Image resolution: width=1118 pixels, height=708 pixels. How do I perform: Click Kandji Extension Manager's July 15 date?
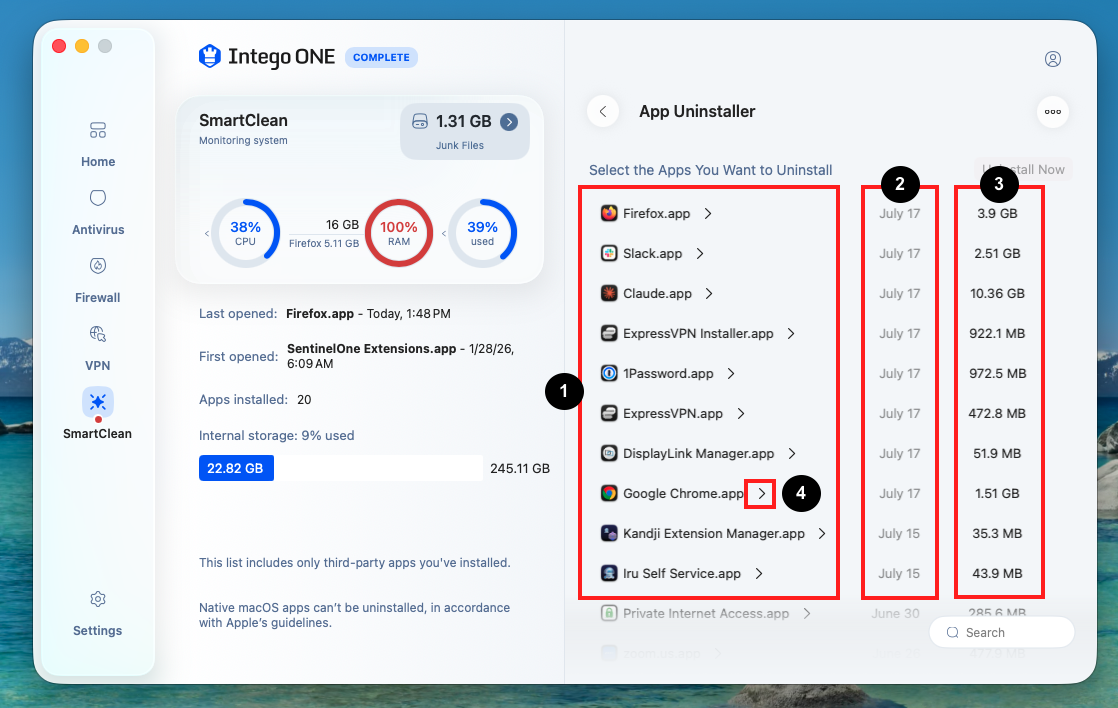click(899, 533)
